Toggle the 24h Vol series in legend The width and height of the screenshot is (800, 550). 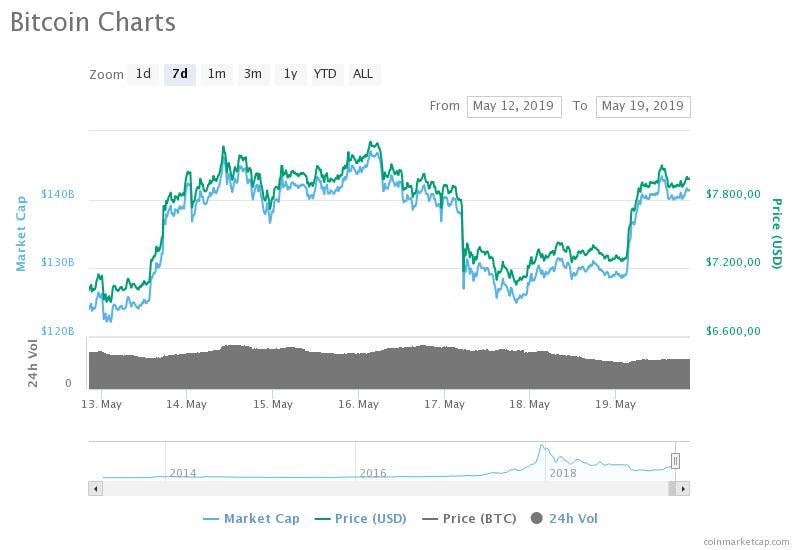point(564,519)
